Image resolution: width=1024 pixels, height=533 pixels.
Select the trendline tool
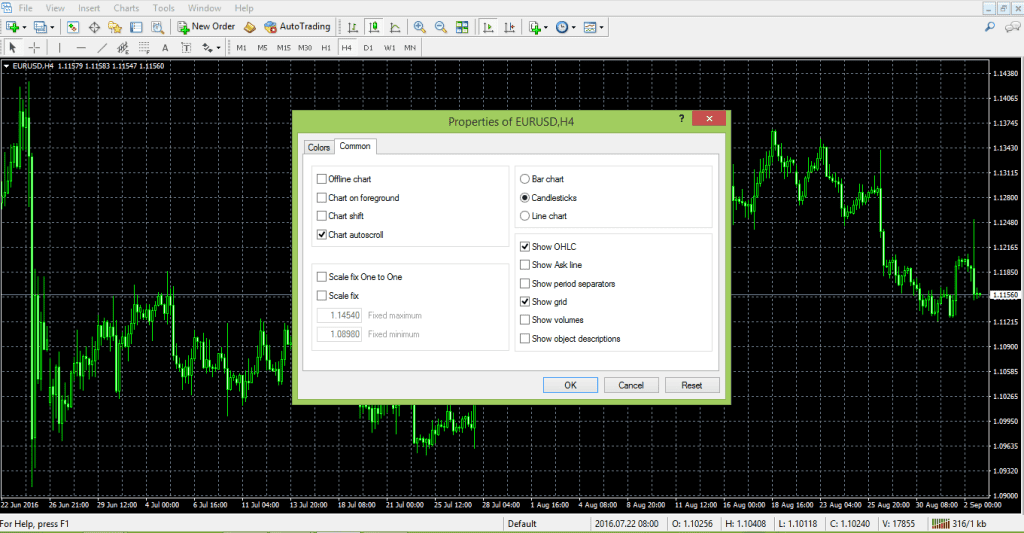click(102, 47)
